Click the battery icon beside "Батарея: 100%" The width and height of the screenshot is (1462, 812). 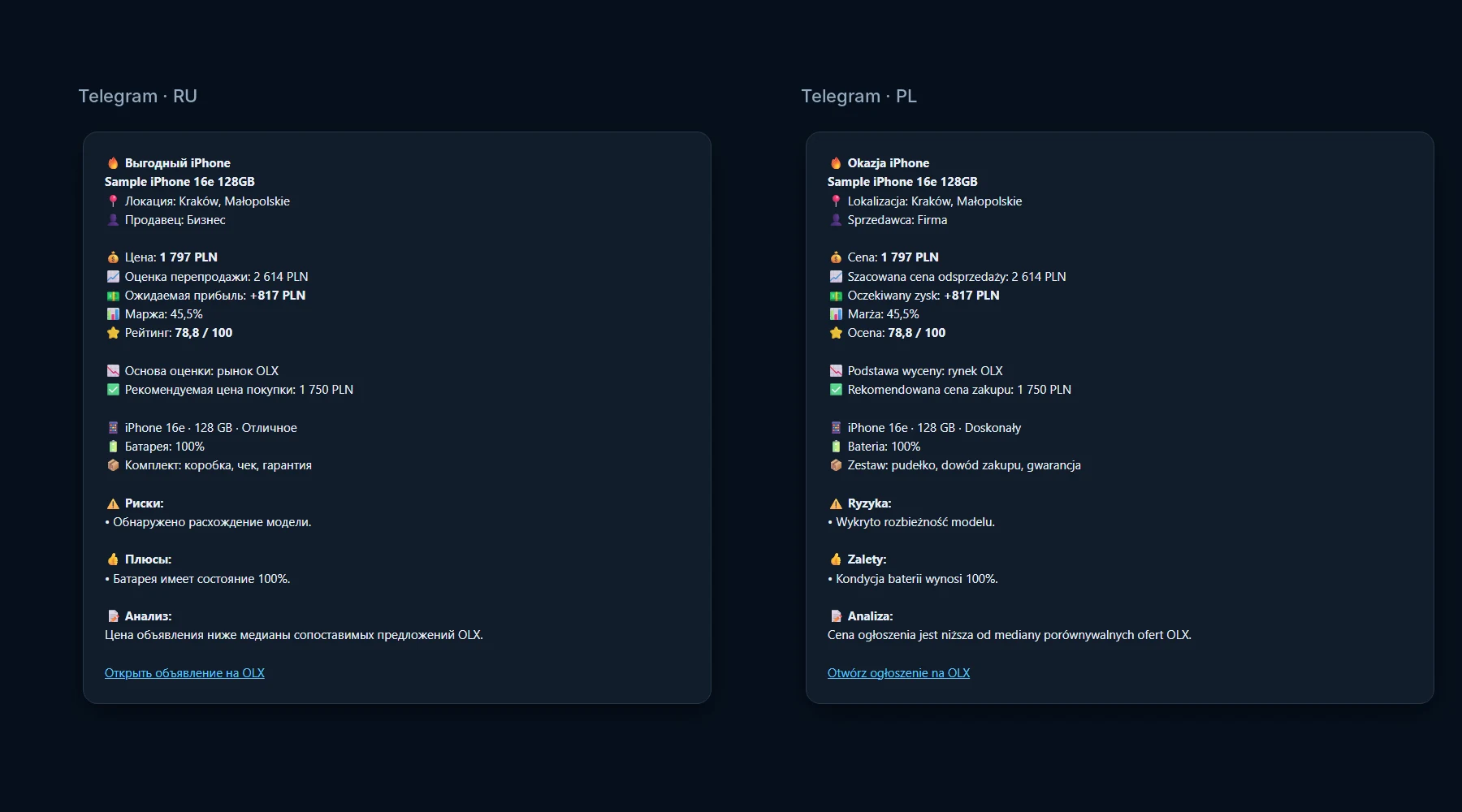[x=113, y=447]
